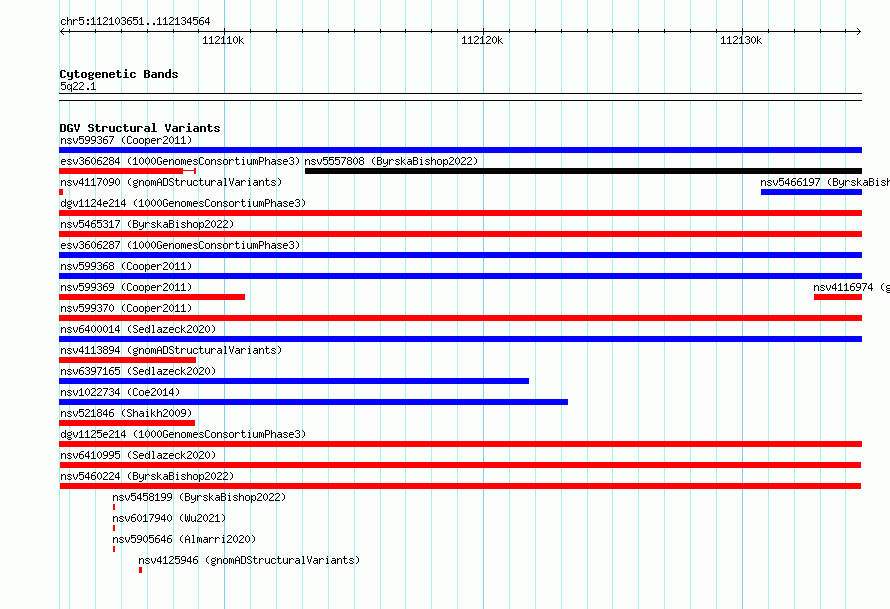Open nsv5460224 (ByrskaBishop2022) label
This screenshot has width=890, height=609.
147,476
